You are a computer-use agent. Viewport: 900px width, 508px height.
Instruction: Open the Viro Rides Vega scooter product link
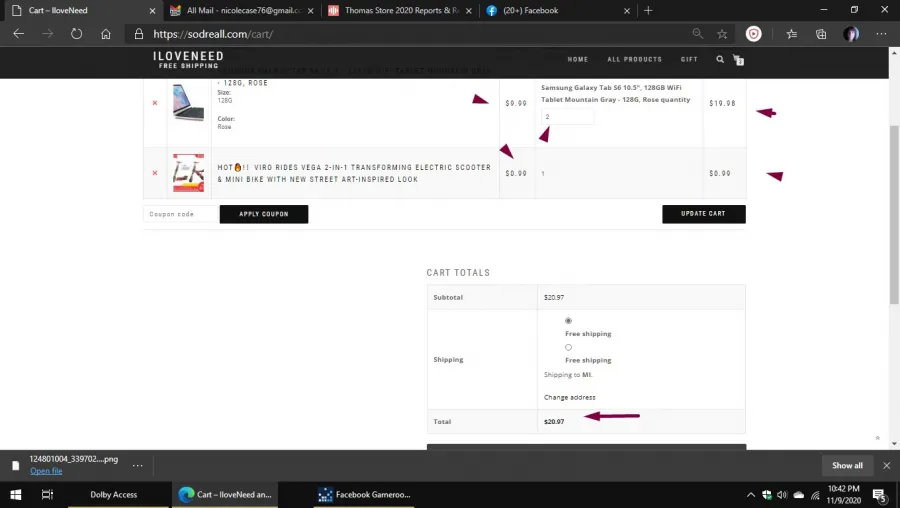pos(354,173)
